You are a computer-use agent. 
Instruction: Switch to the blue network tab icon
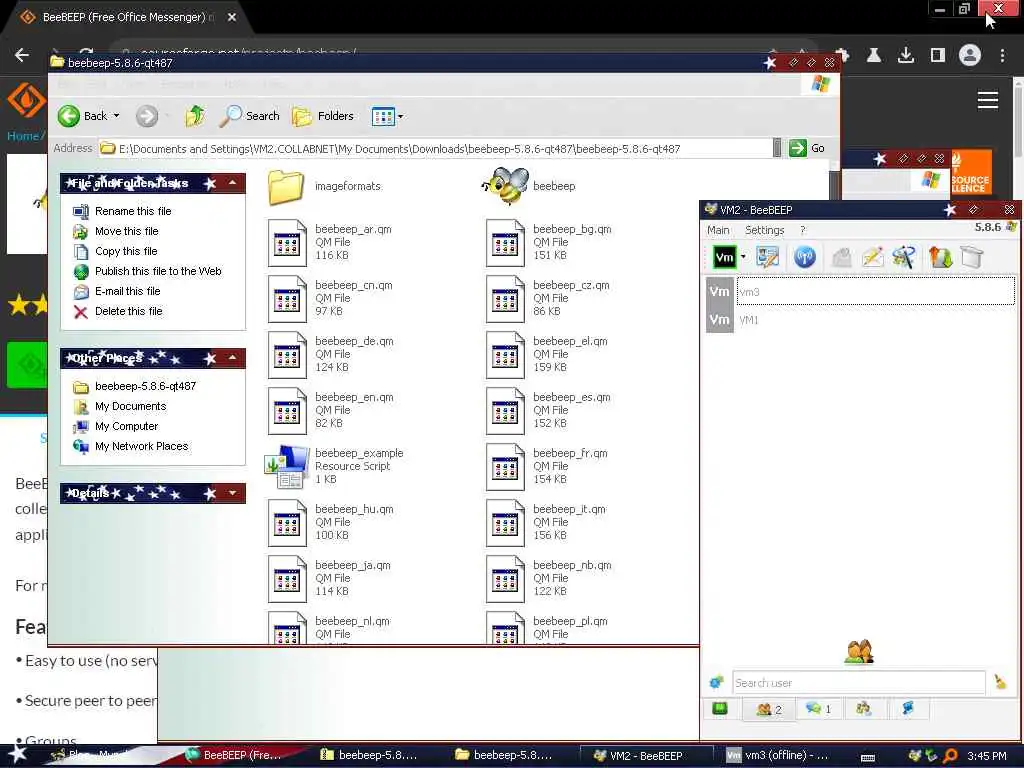908,709
